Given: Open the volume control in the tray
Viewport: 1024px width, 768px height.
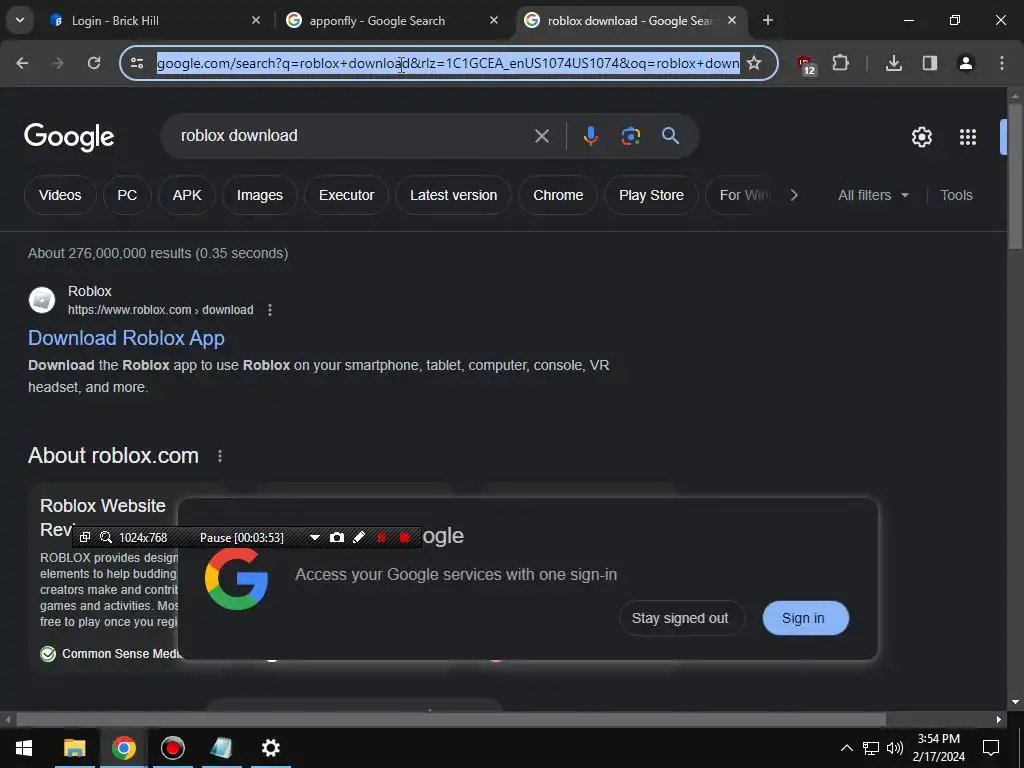Looking at the screenshot, I should [895, 748].
